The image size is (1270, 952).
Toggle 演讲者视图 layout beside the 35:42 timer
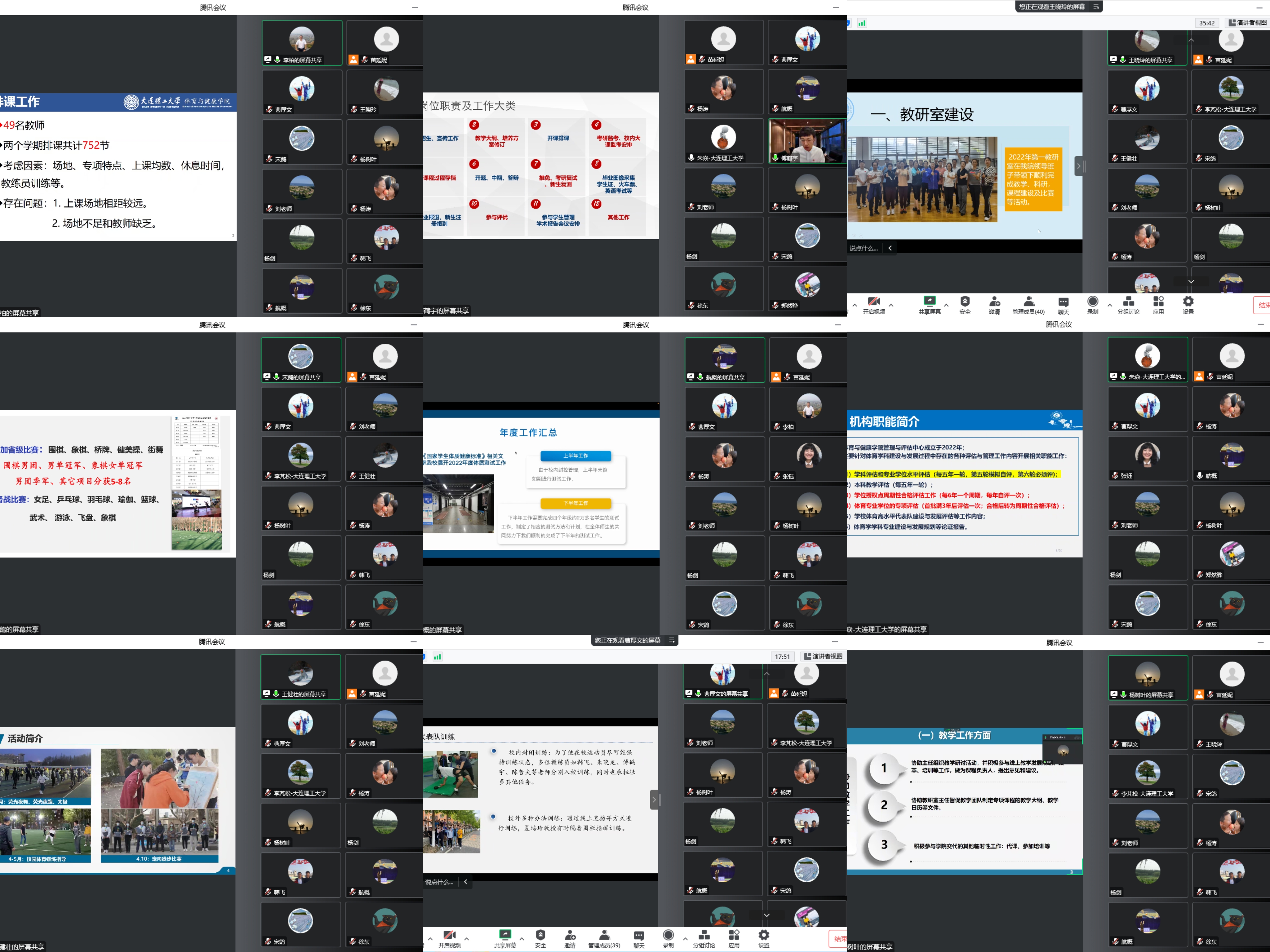[1247, 23]
